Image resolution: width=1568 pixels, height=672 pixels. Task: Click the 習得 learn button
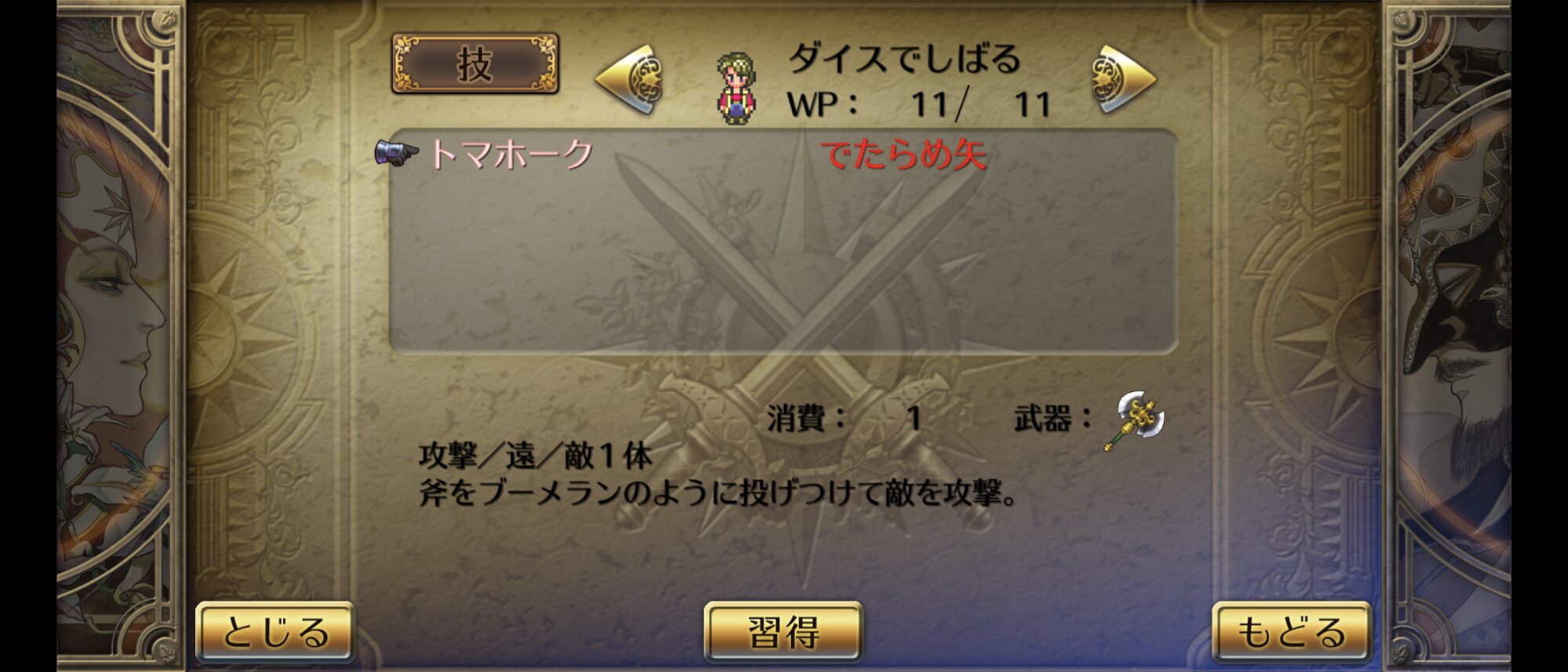(783, 632)
